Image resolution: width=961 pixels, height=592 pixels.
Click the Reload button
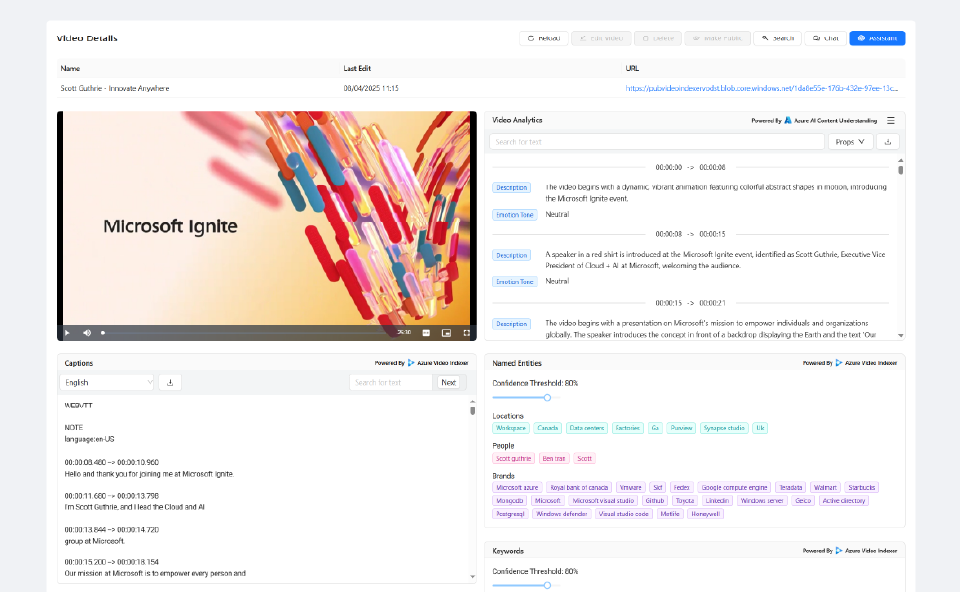click(x=544, y=38)
